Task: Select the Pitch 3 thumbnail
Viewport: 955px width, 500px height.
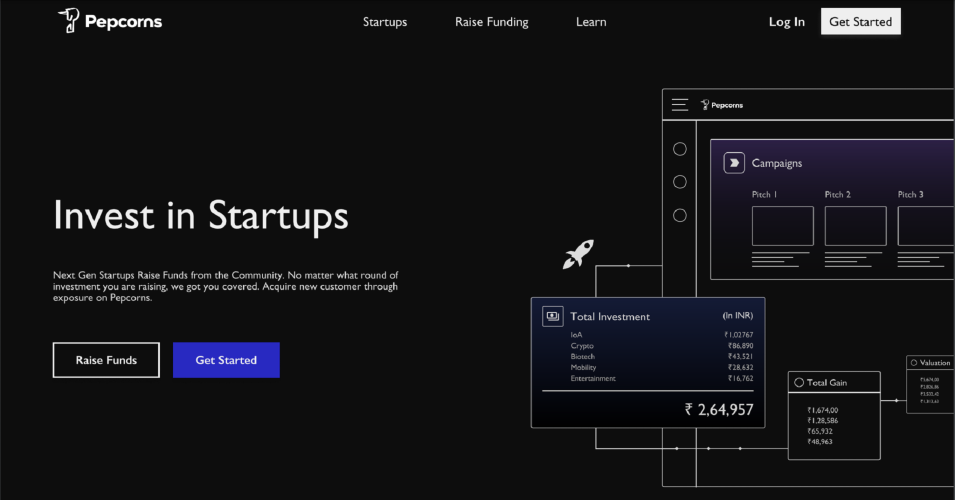Action: tap(926, 226)
